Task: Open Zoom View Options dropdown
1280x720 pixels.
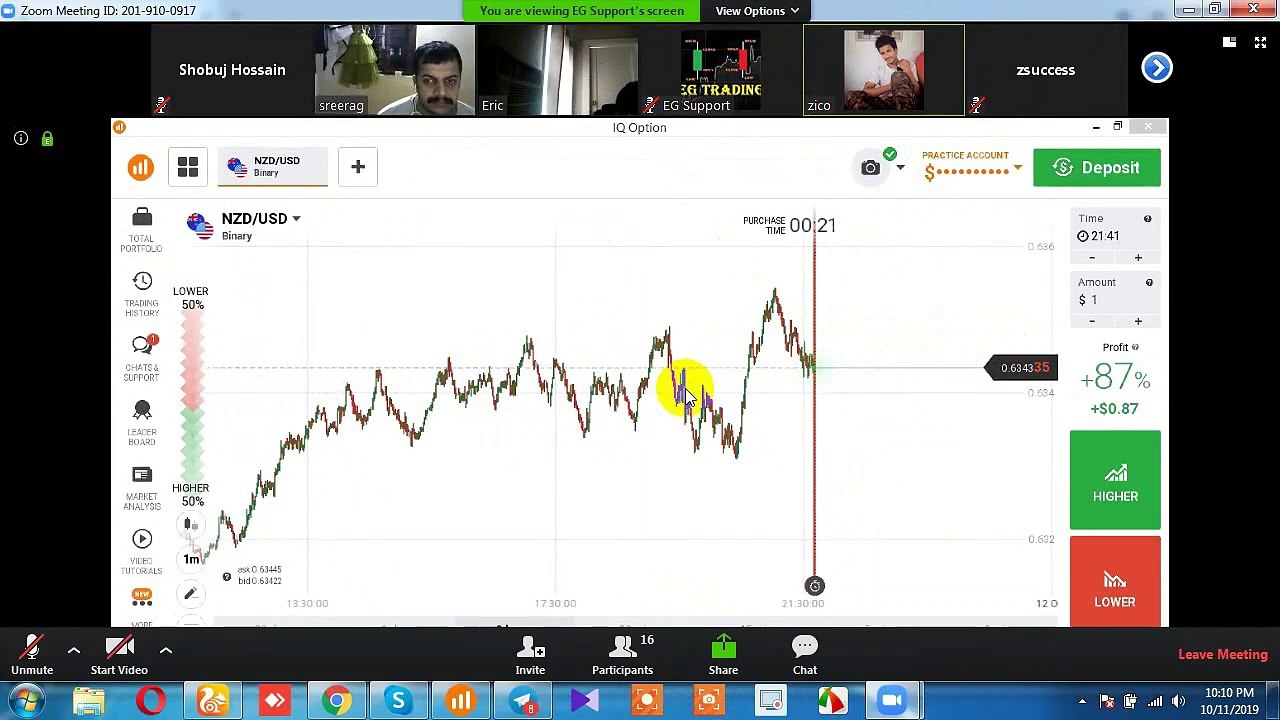Action: coord(757,11)
